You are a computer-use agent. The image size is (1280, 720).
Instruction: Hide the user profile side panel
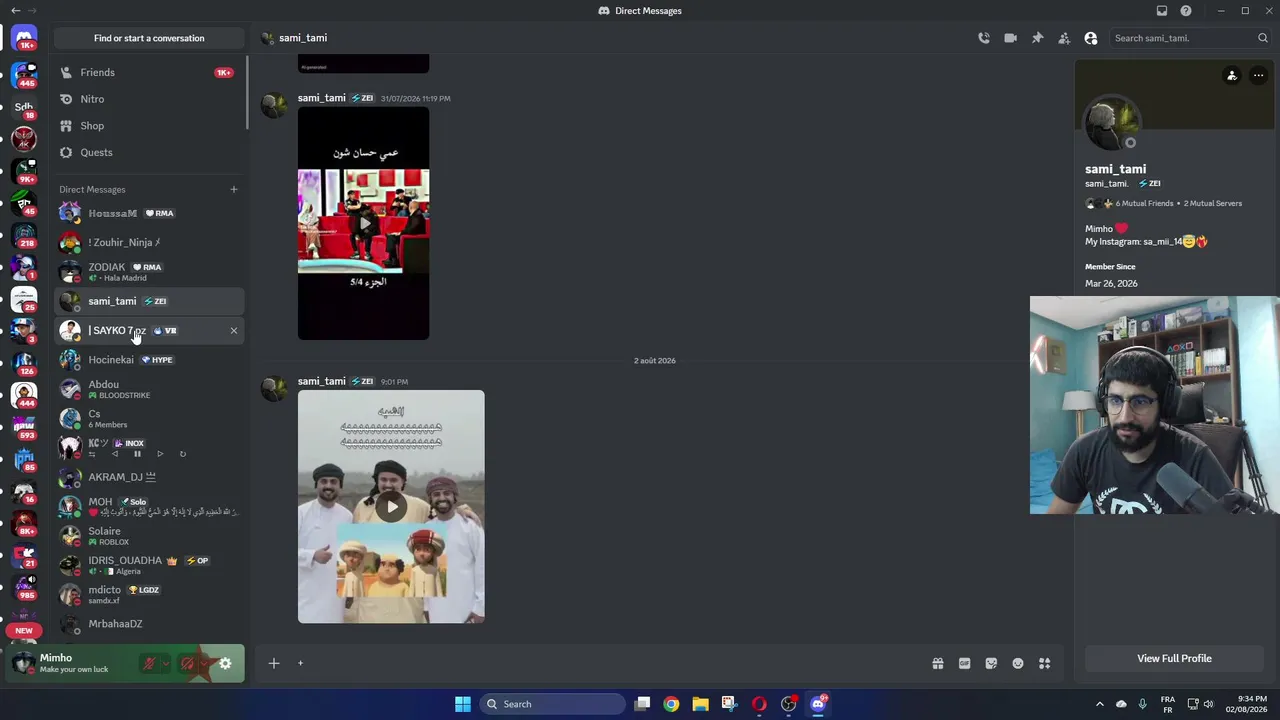[x=1091, y=38]
